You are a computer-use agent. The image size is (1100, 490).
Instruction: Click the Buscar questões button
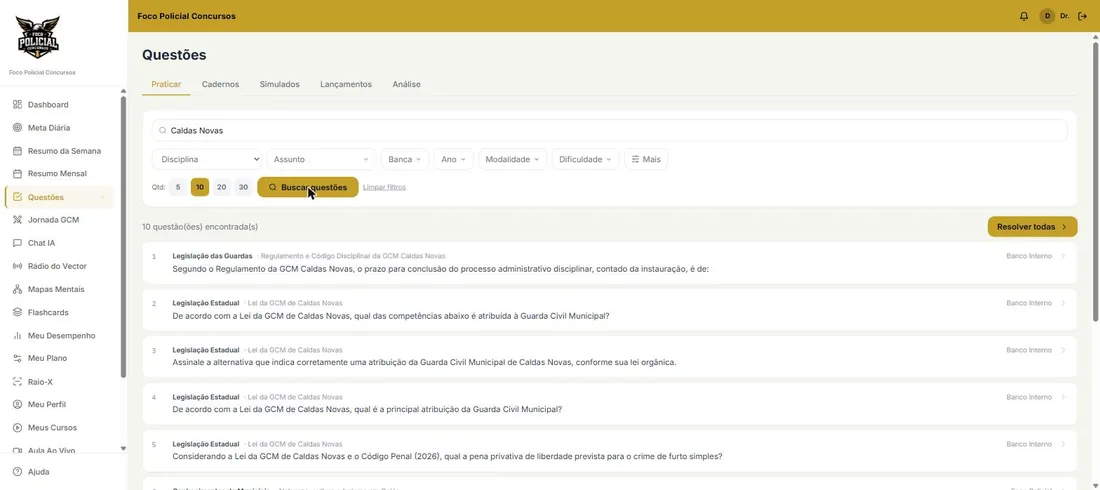coord(308,187)
